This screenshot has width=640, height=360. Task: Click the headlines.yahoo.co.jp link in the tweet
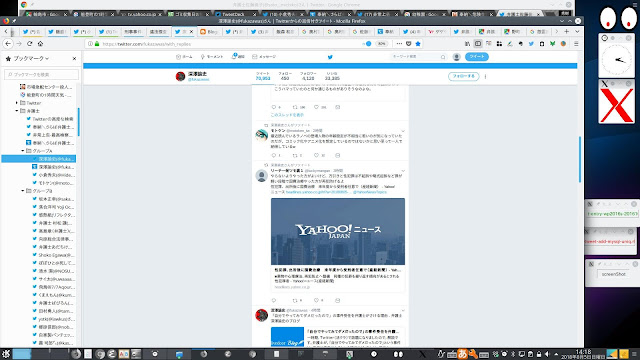click(x=318, y=192)
